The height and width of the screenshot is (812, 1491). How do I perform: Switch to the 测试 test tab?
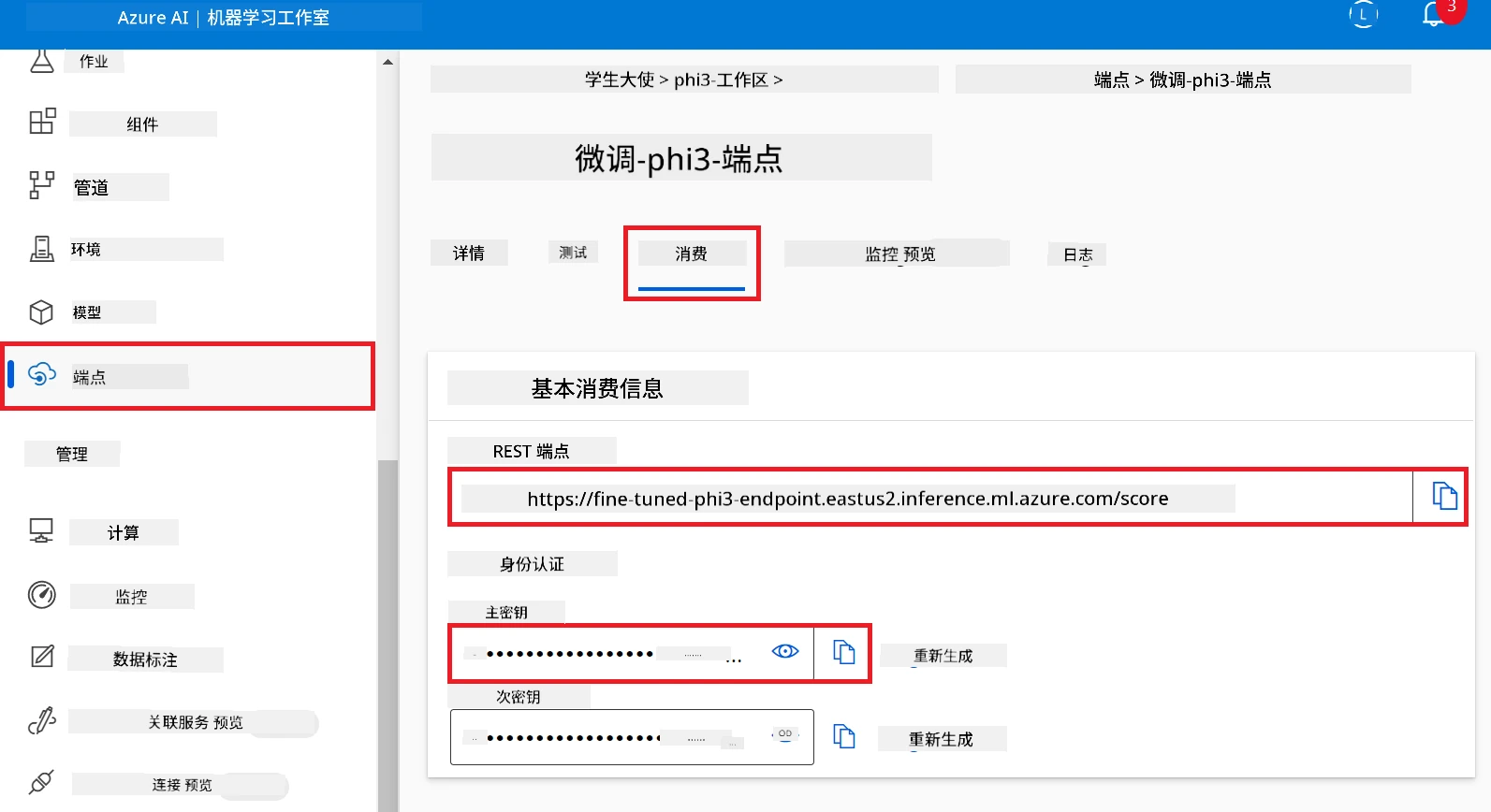pyautogui.click(x=573, y=253)
